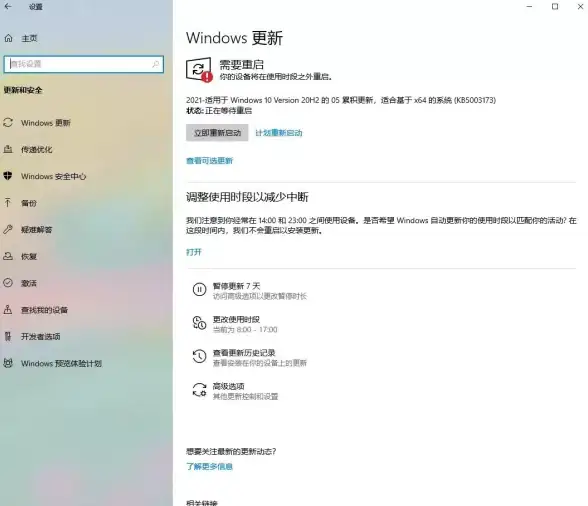Open 查找我的设备 page
588x506 pixels.
[44, 310]
